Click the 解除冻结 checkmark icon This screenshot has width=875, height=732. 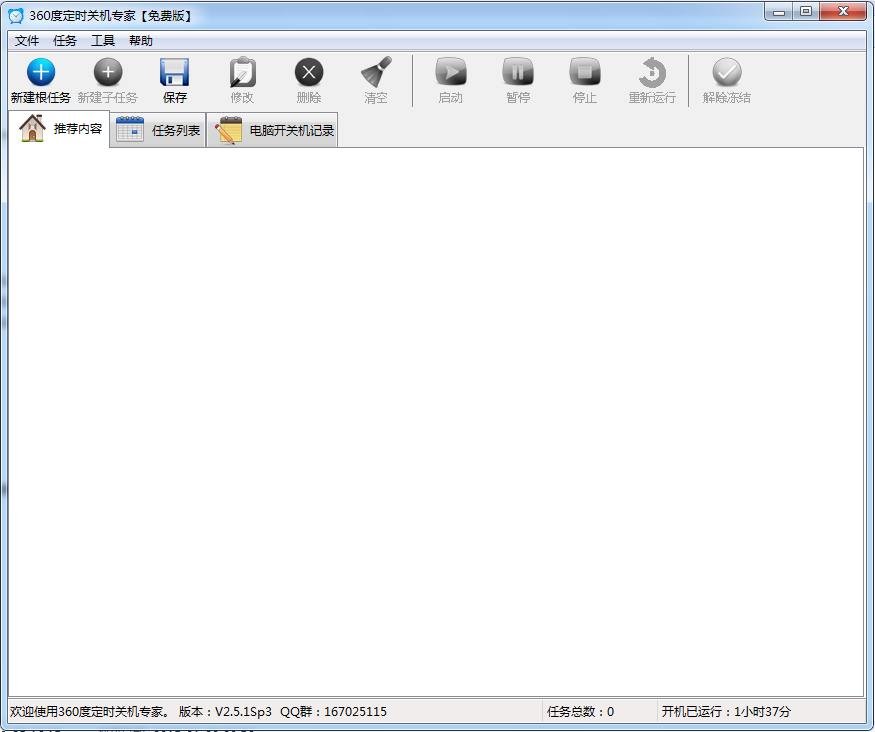pos(727,72)
